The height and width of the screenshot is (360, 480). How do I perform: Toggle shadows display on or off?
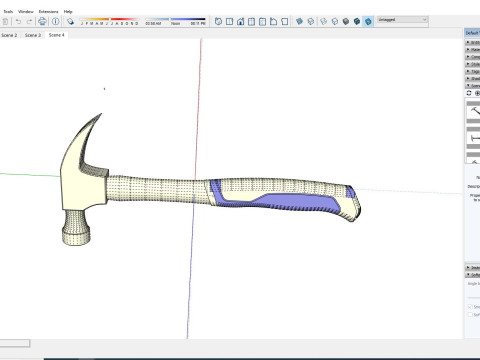[70, 22]
